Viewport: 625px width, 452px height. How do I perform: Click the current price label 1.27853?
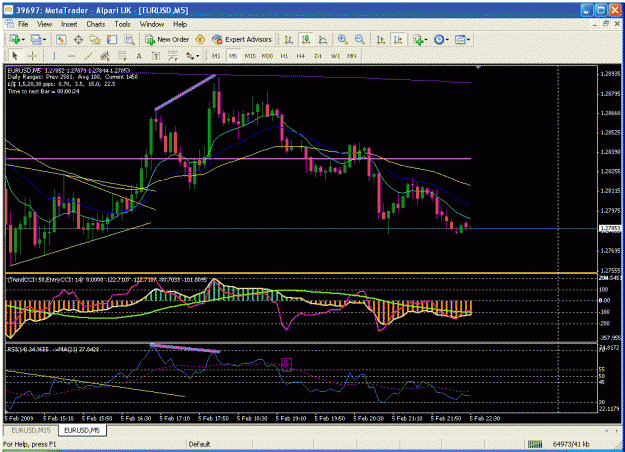[610, 228]
